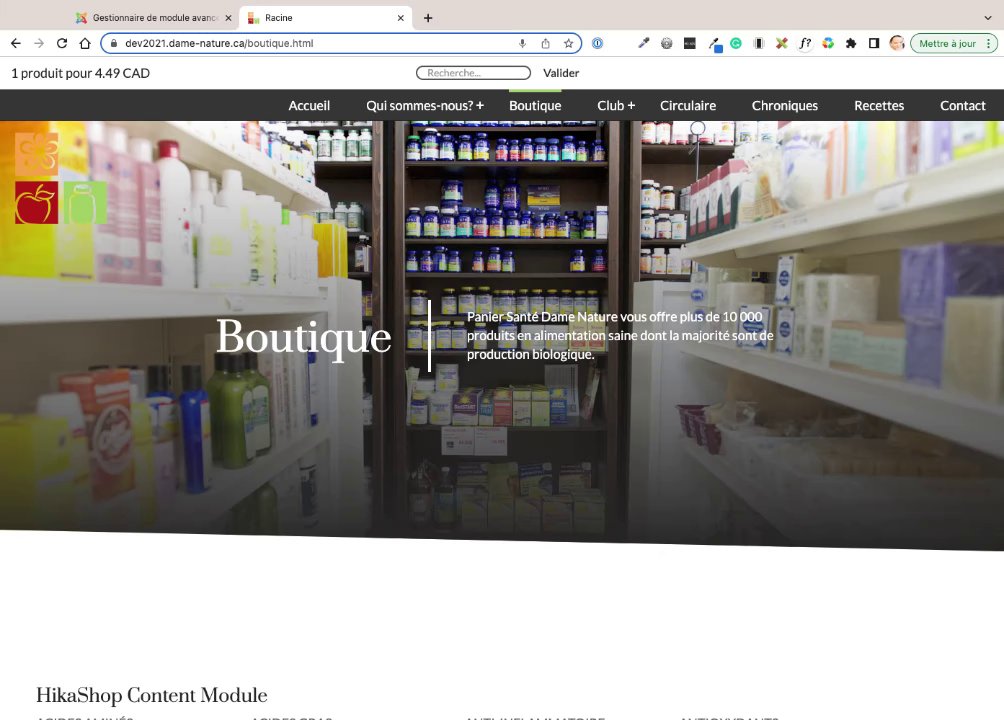This screenshot has height=720, width=1004.
Task: Click the padlock site info icon
Action: tap(114, 44)
